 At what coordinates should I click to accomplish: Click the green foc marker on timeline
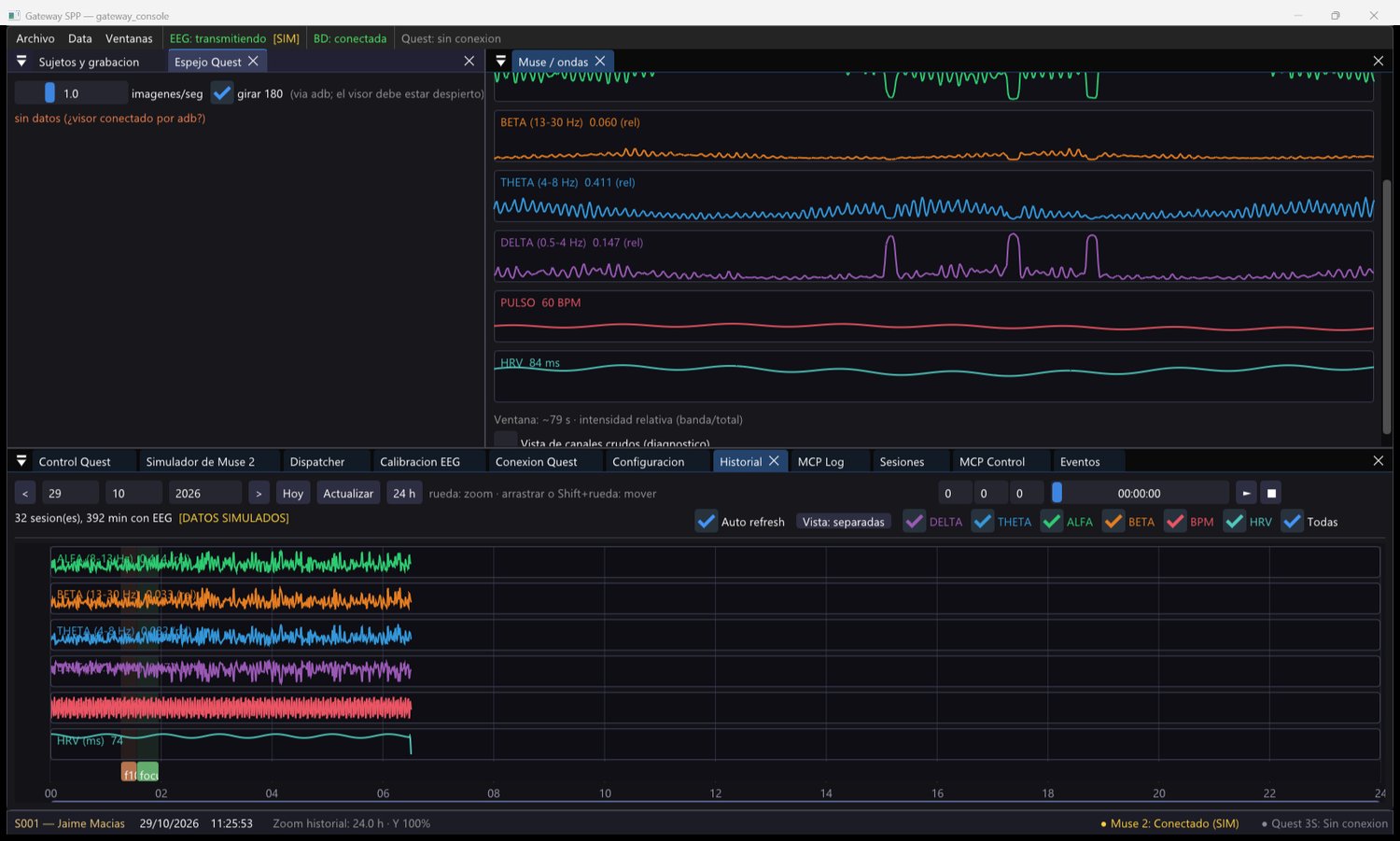(x=148, y=773)
